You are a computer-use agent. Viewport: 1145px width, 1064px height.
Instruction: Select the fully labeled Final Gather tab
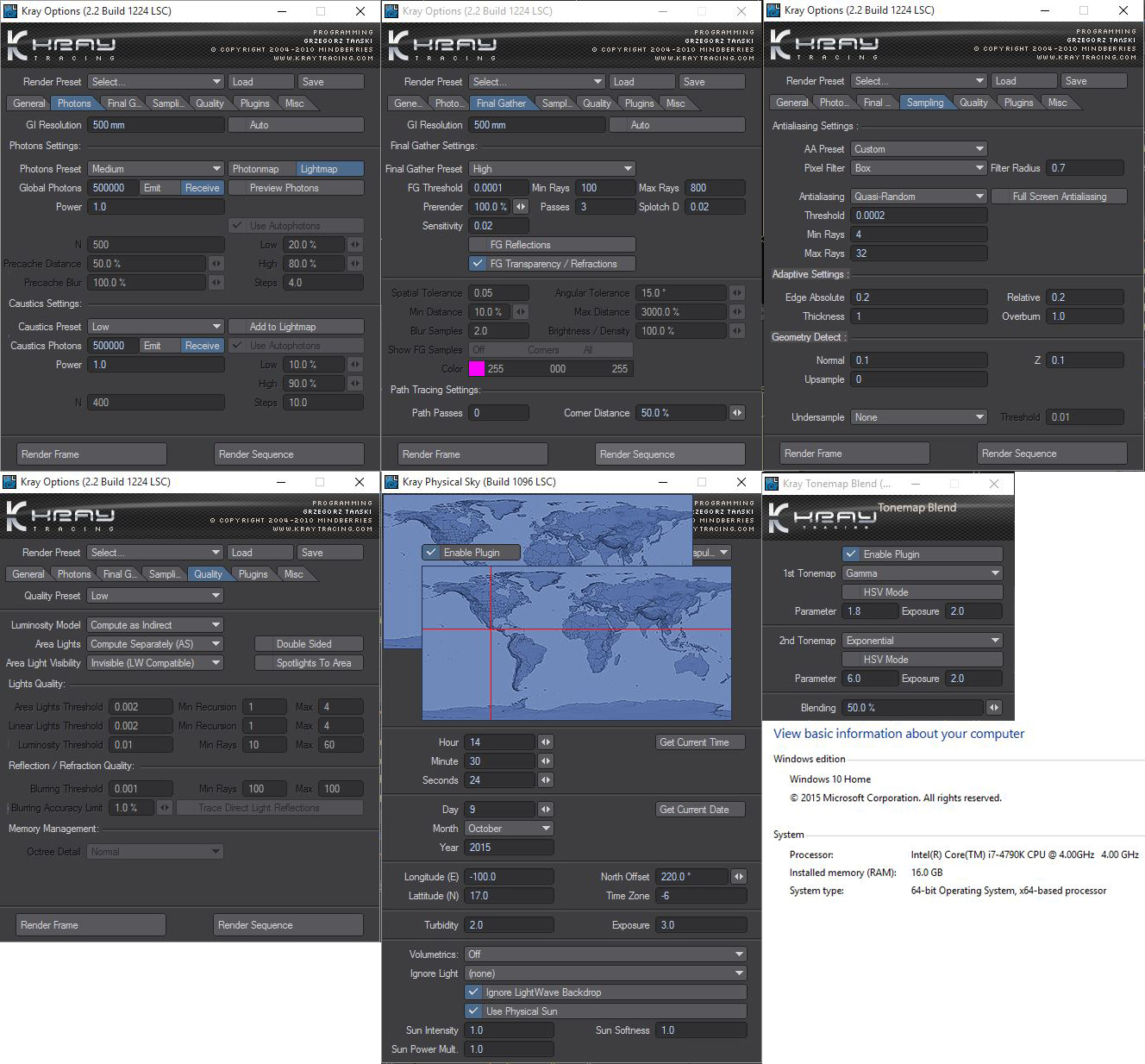point(500,103)
